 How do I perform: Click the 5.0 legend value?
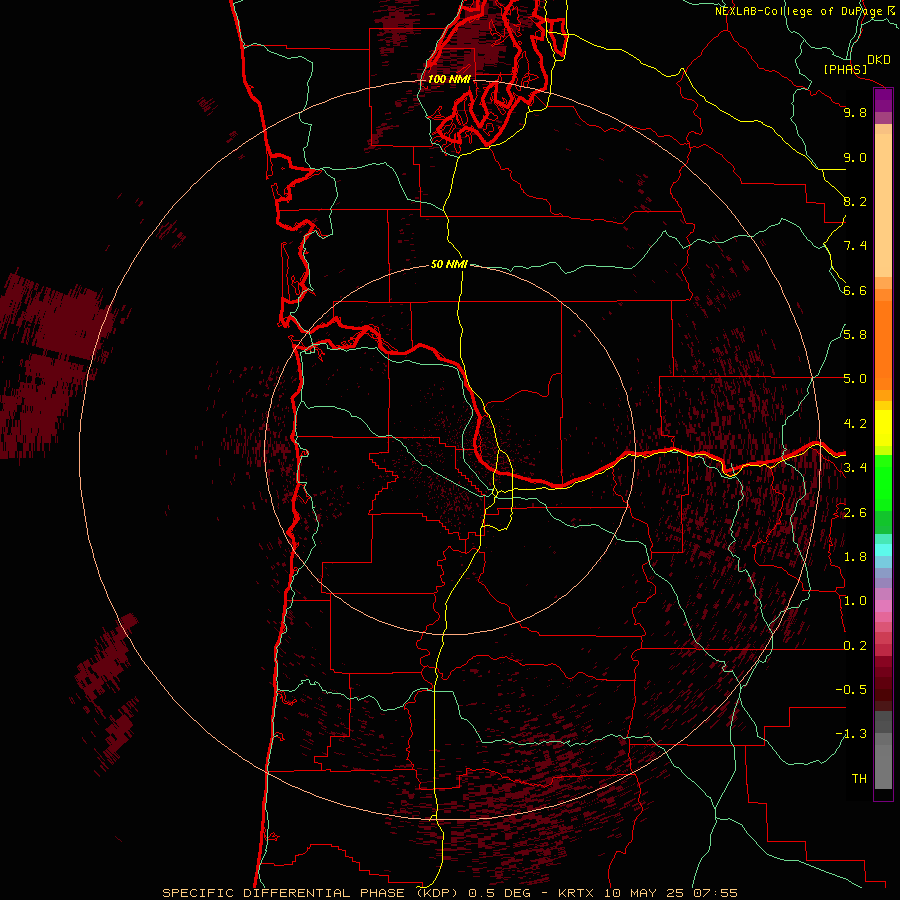click(855, 379)
